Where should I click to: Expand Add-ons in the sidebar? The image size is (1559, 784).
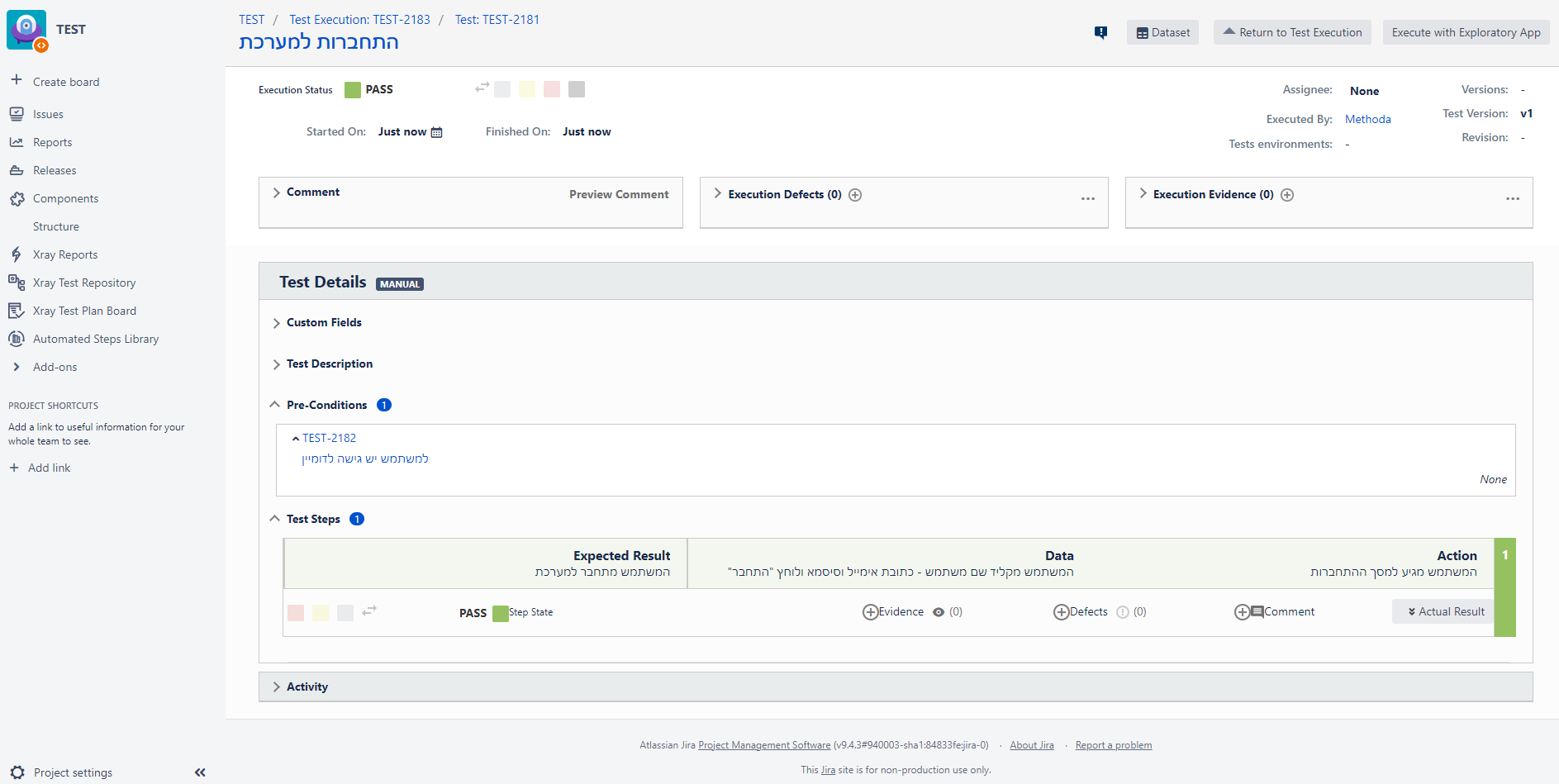click(17, 367)
